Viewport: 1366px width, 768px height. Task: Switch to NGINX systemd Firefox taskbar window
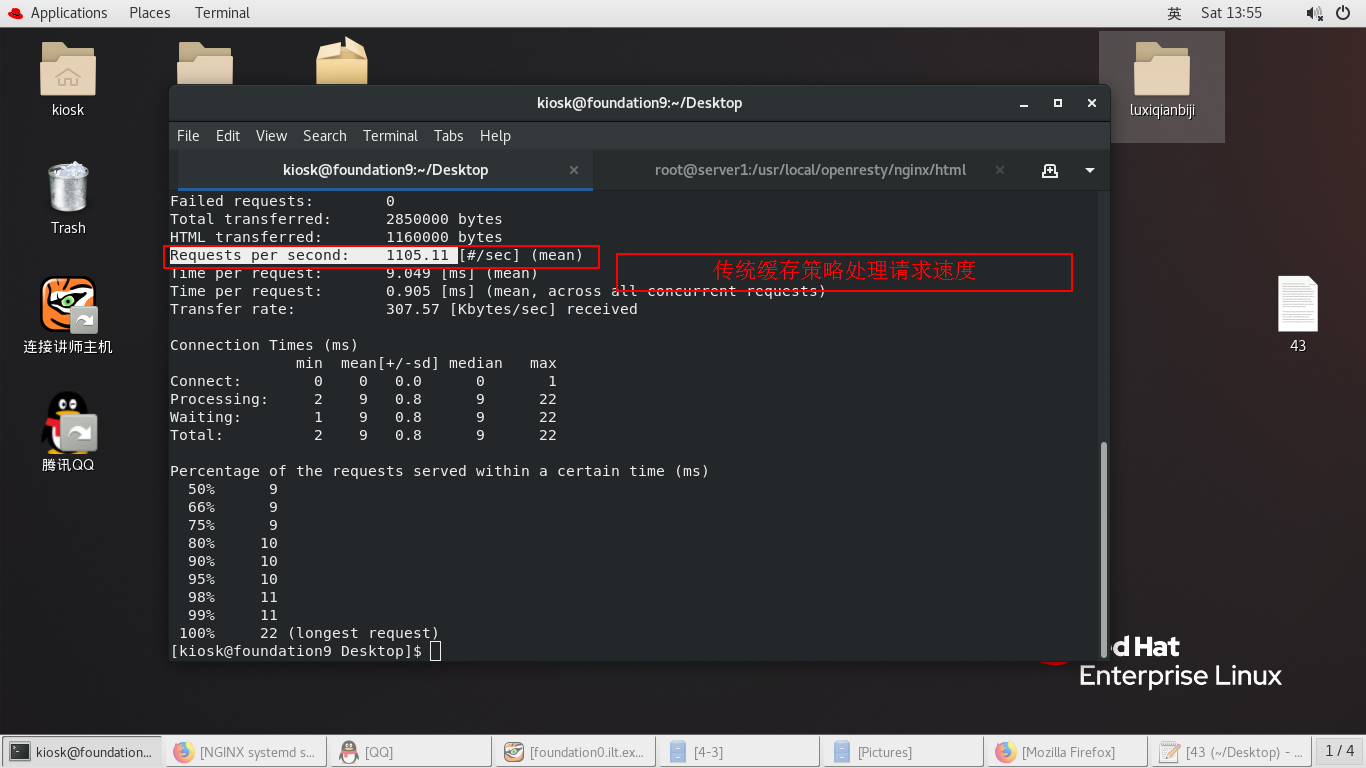coord(246,752)
